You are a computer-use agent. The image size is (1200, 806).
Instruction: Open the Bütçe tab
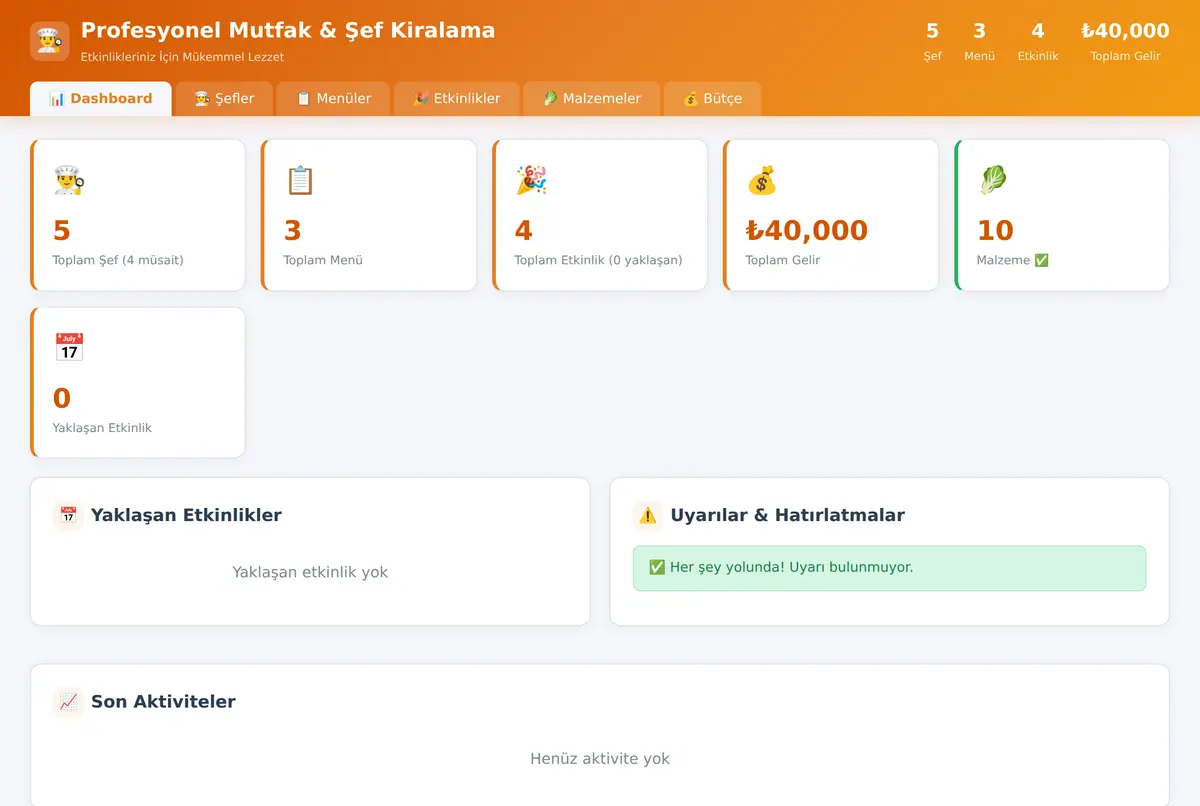tap(713, 98)
